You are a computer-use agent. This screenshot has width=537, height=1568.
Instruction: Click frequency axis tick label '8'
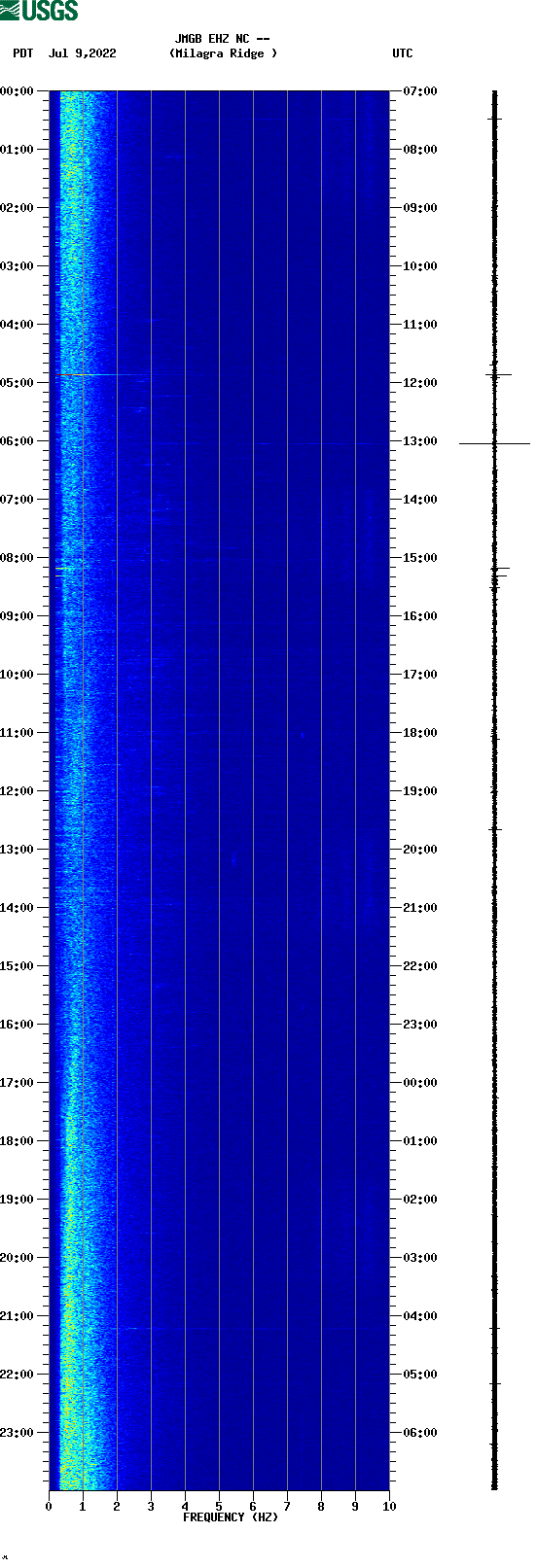click(321, 1507)
